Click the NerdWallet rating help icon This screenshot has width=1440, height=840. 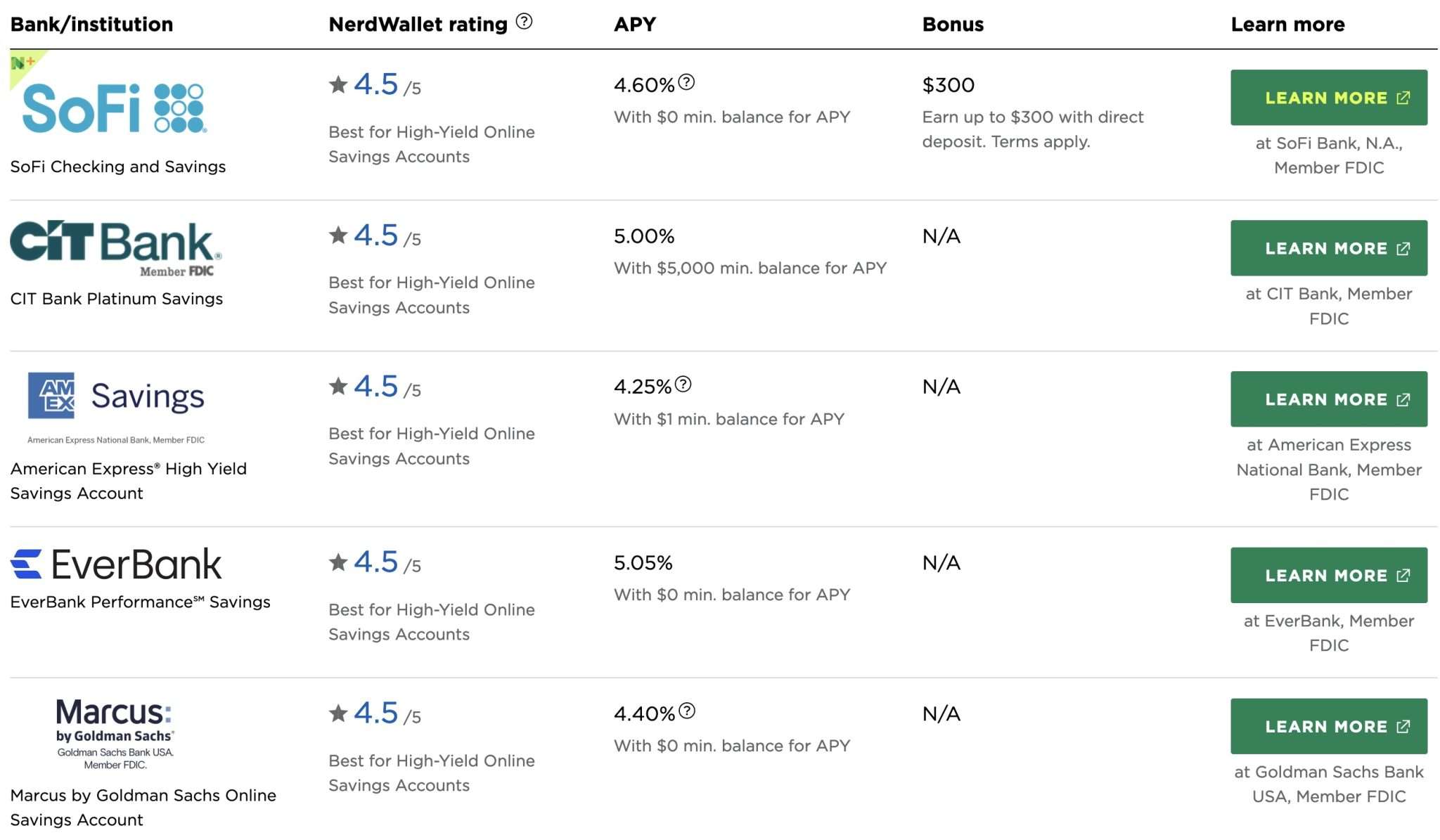click(524, 22)
